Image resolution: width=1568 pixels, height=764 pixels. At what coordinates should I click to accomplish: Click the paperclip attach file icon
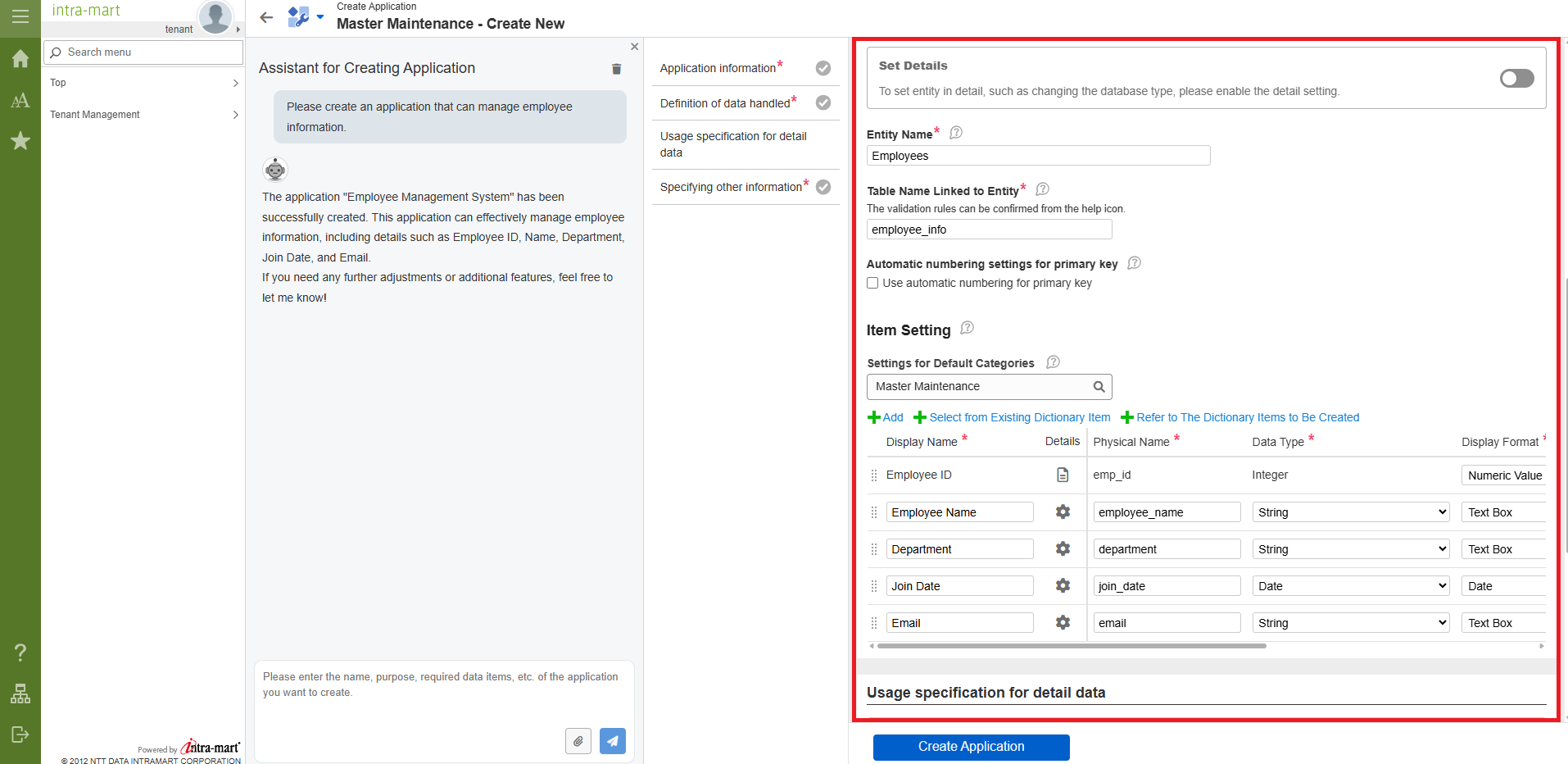pos(578,741)
